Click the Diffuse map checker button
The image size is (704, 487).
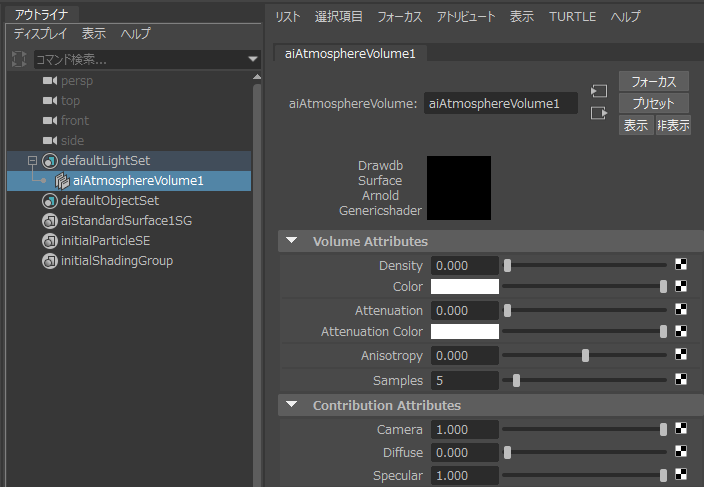click(x=681, y=451)
